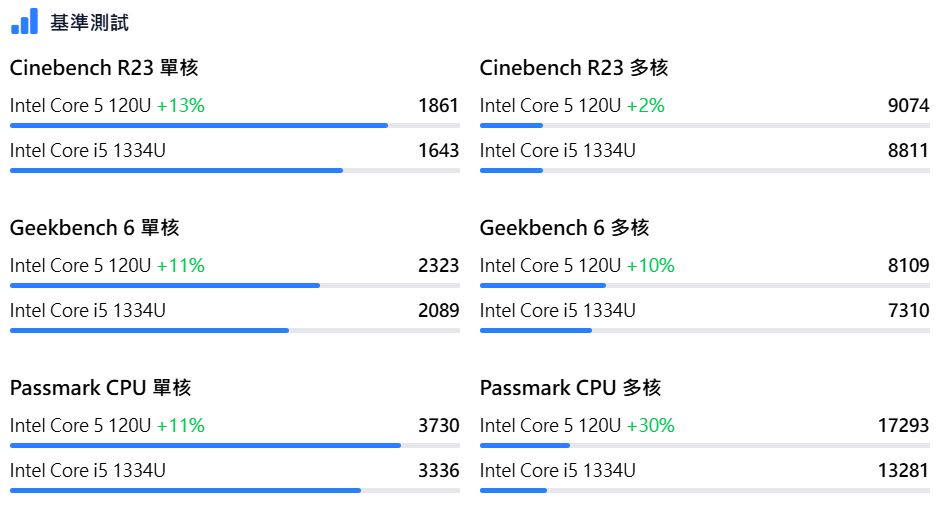This screenshot has width=946, height=511.
Task: Click the blue bar chart benchmark icon
Action: (x=24, y=22)
